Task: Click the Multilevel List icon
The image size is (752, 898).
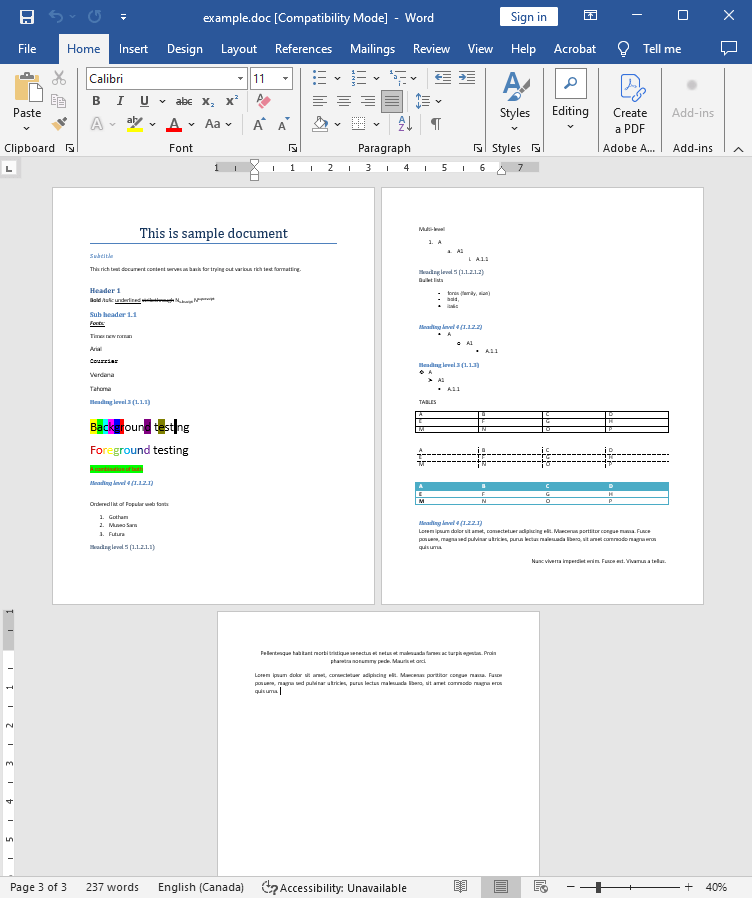Action: click(x=397, y=77)
